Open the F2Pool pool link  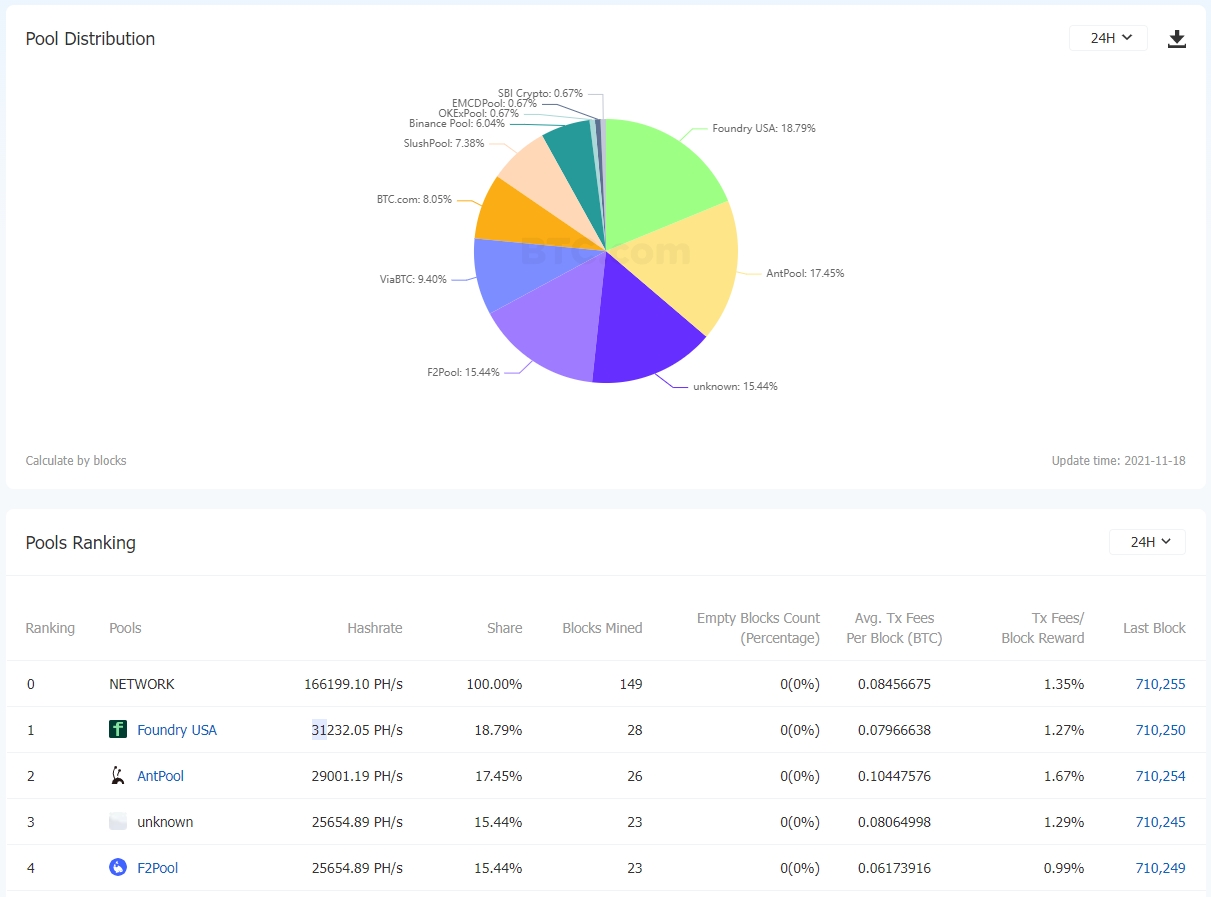(158, 868)
